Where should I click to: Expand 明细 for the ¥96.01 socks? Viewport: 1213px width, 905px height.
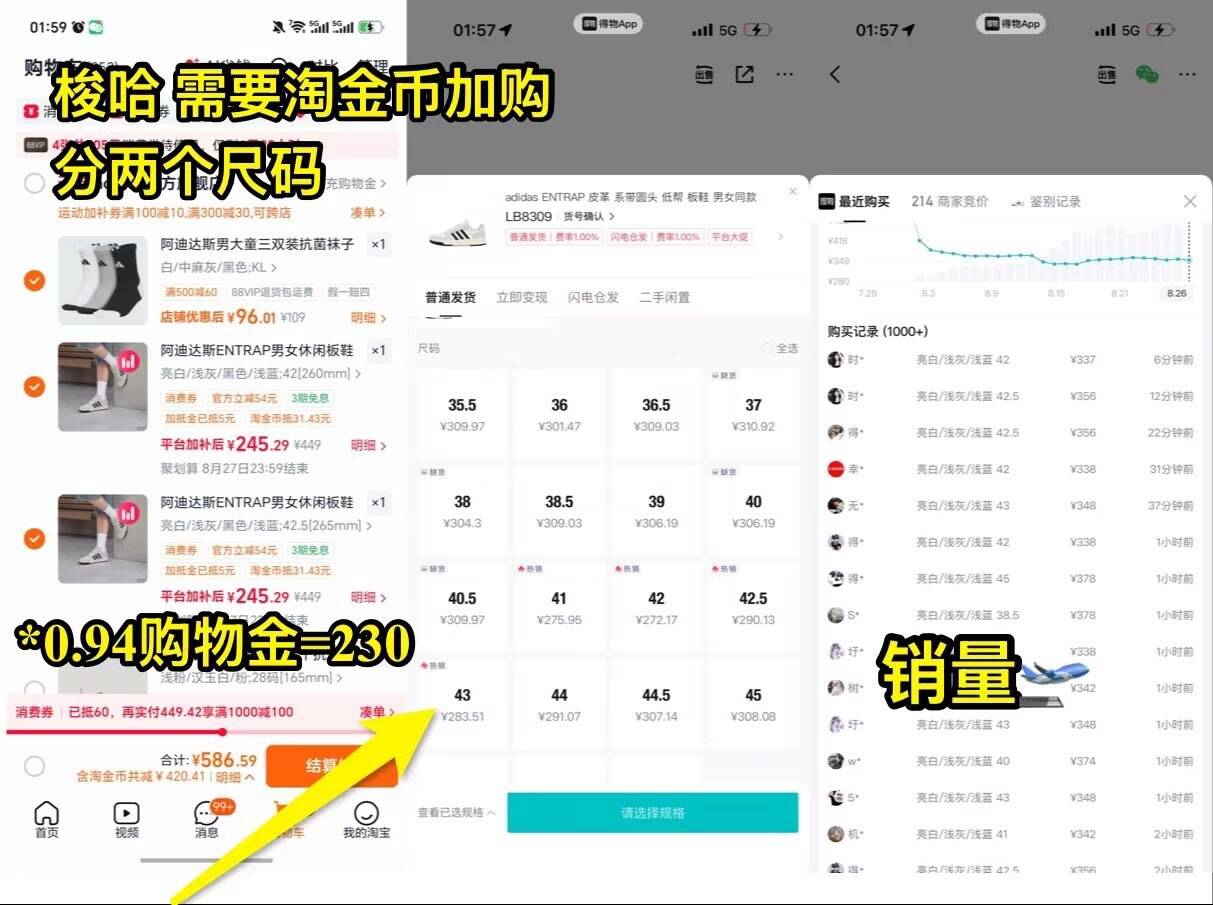pyautogui.click(x=368, y=317)
